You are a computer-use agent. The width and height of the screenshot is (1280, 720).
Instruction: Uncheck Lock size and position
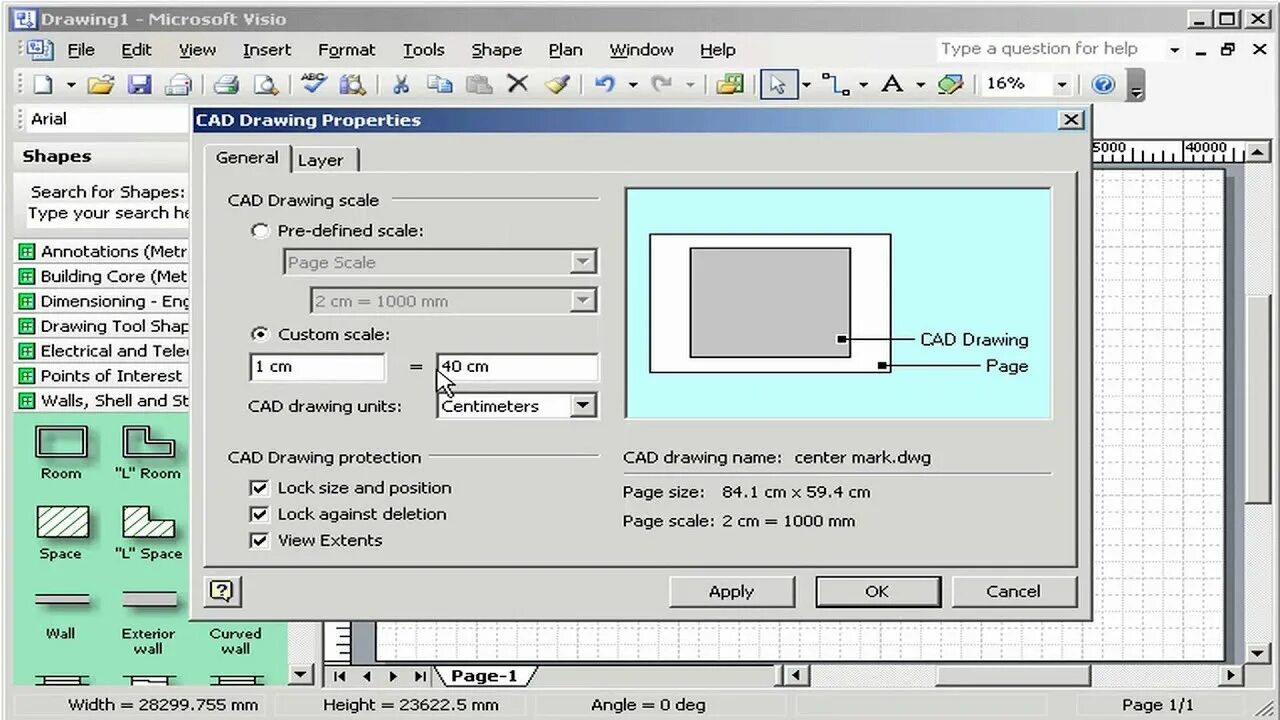tap(259, 487)
